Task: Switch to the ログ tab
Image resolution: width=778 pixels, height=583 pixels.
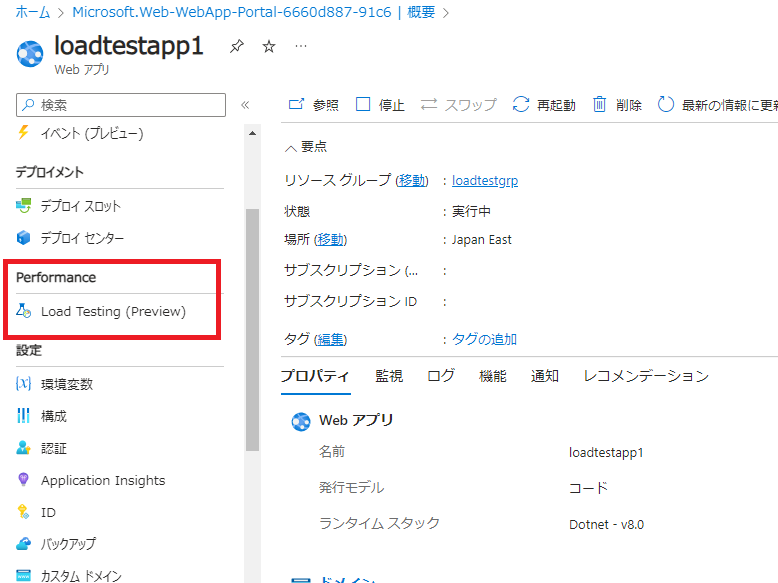Action: tap(441, 376)
